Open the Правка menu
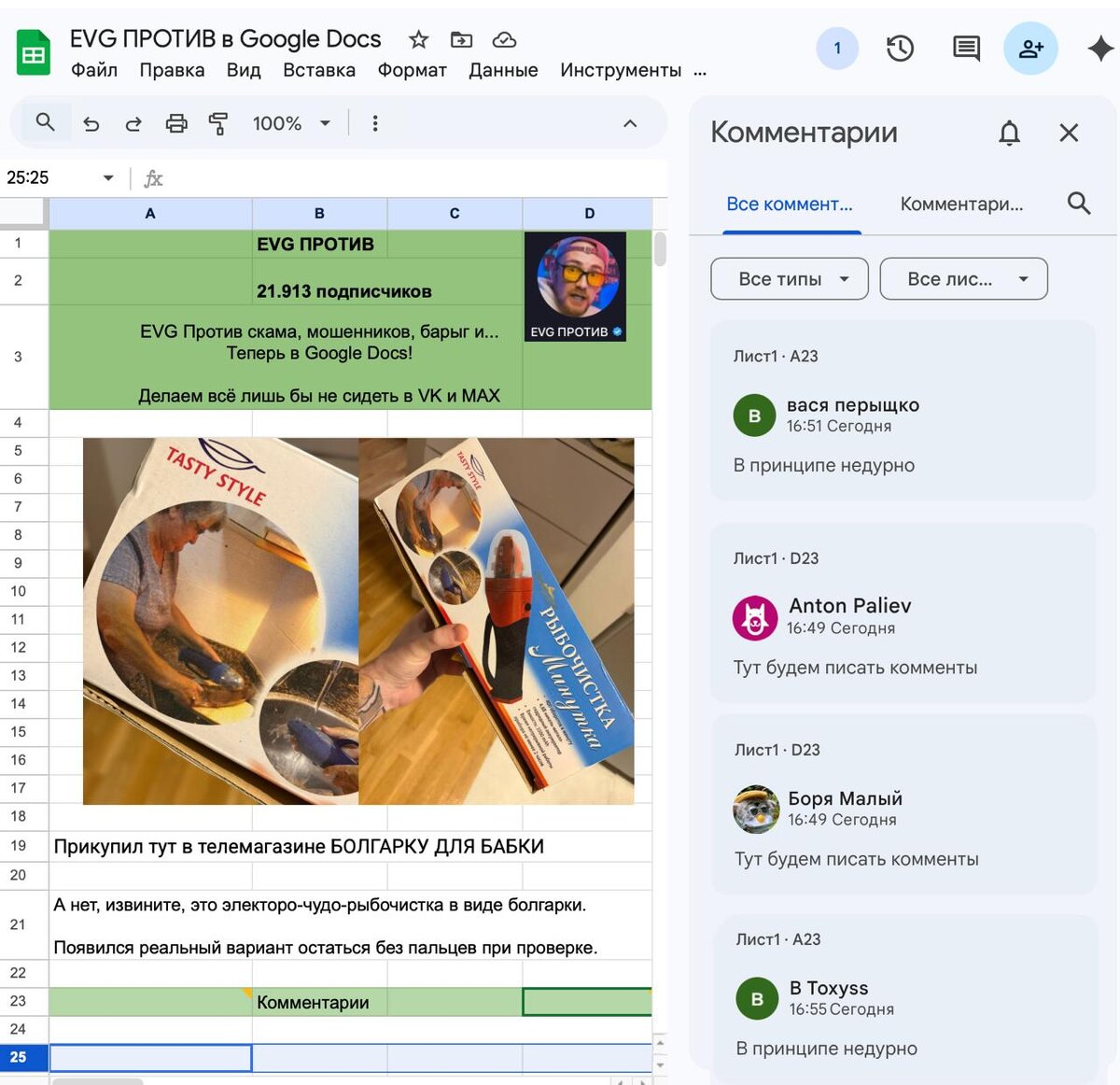1120x1085 pixels. point(172,70)
